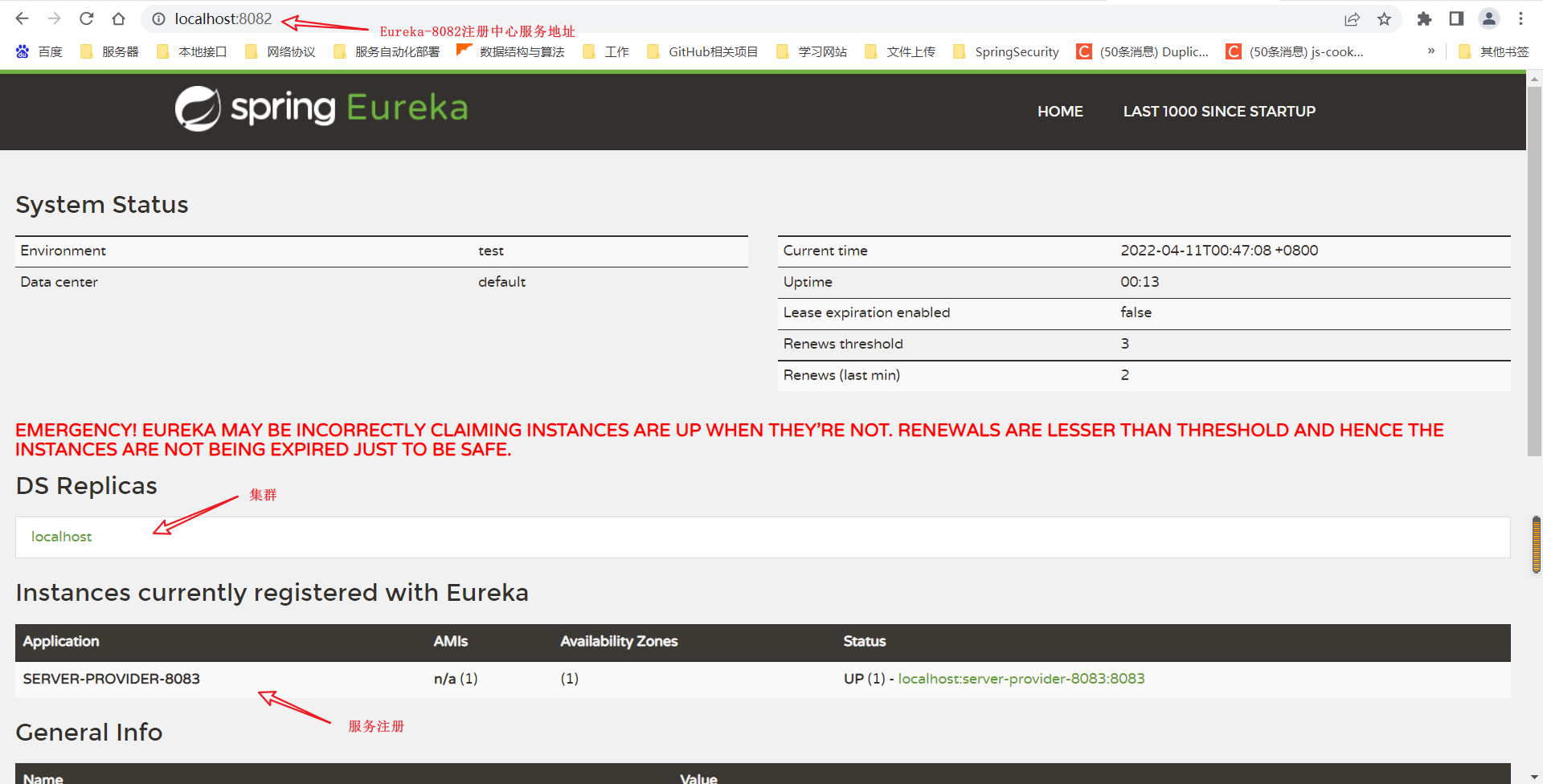Show more bookmarks with the double chevron
The width and height of the screenshot is (1543, 784).
(1431, 51)
